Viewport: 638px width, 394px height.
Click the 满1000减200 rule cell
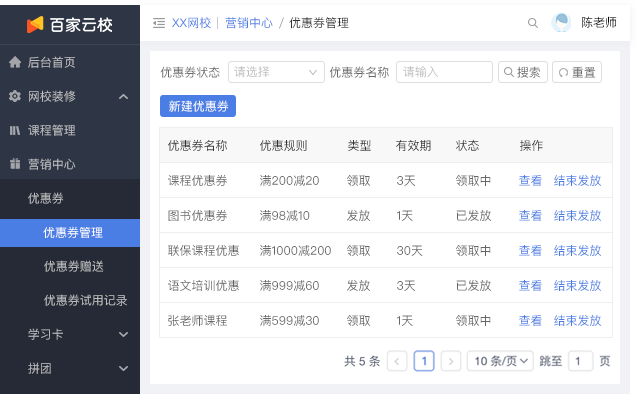click(295, 250)
